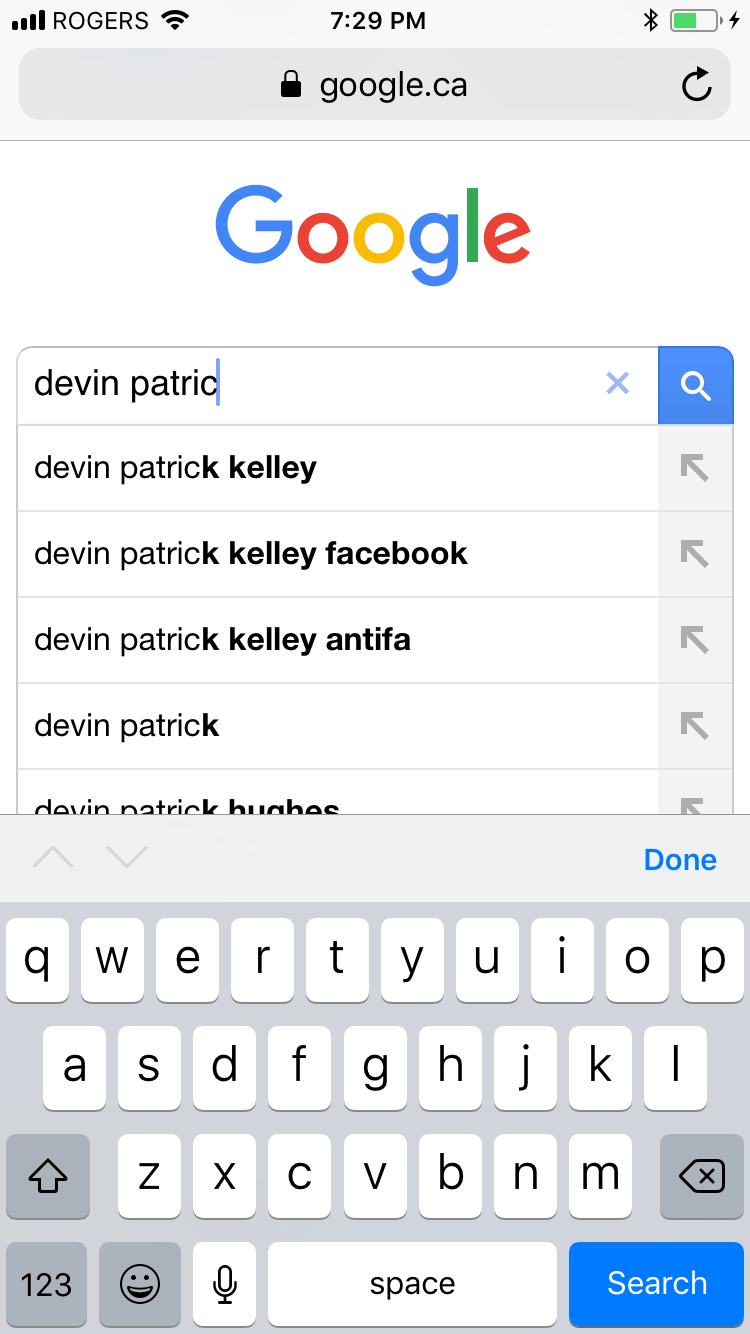Screen dimensions: 750x1334
Task: Clear the search field using the X icon
Action: tap(618, 384)
